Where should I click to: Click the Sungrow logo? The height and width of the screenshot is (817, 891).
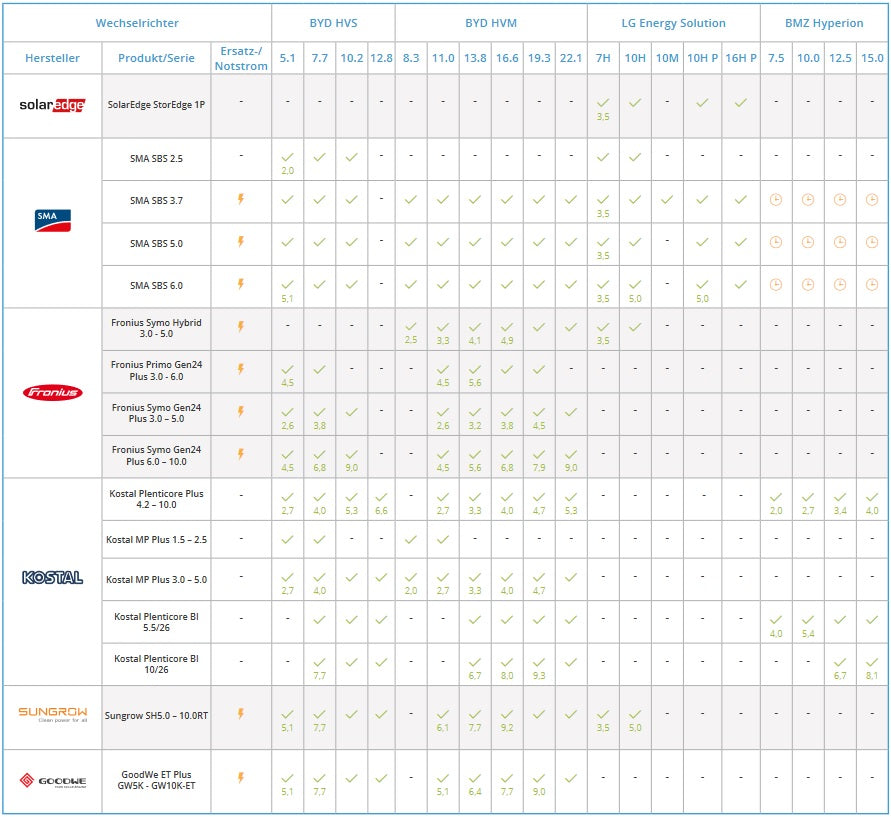click(52, 714)
